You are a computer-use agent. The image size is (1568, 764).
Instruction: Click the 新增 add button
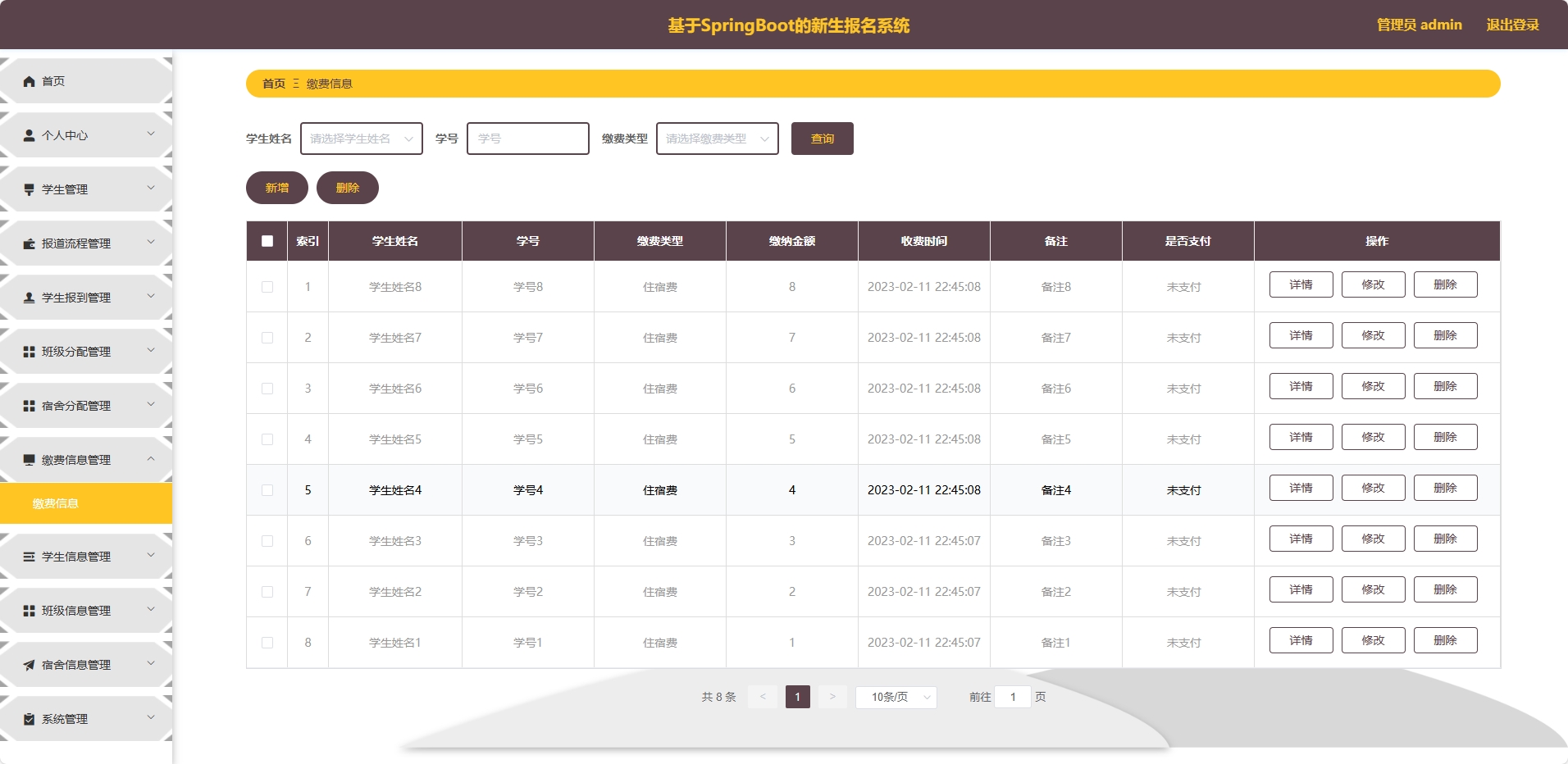pos(277,188)
